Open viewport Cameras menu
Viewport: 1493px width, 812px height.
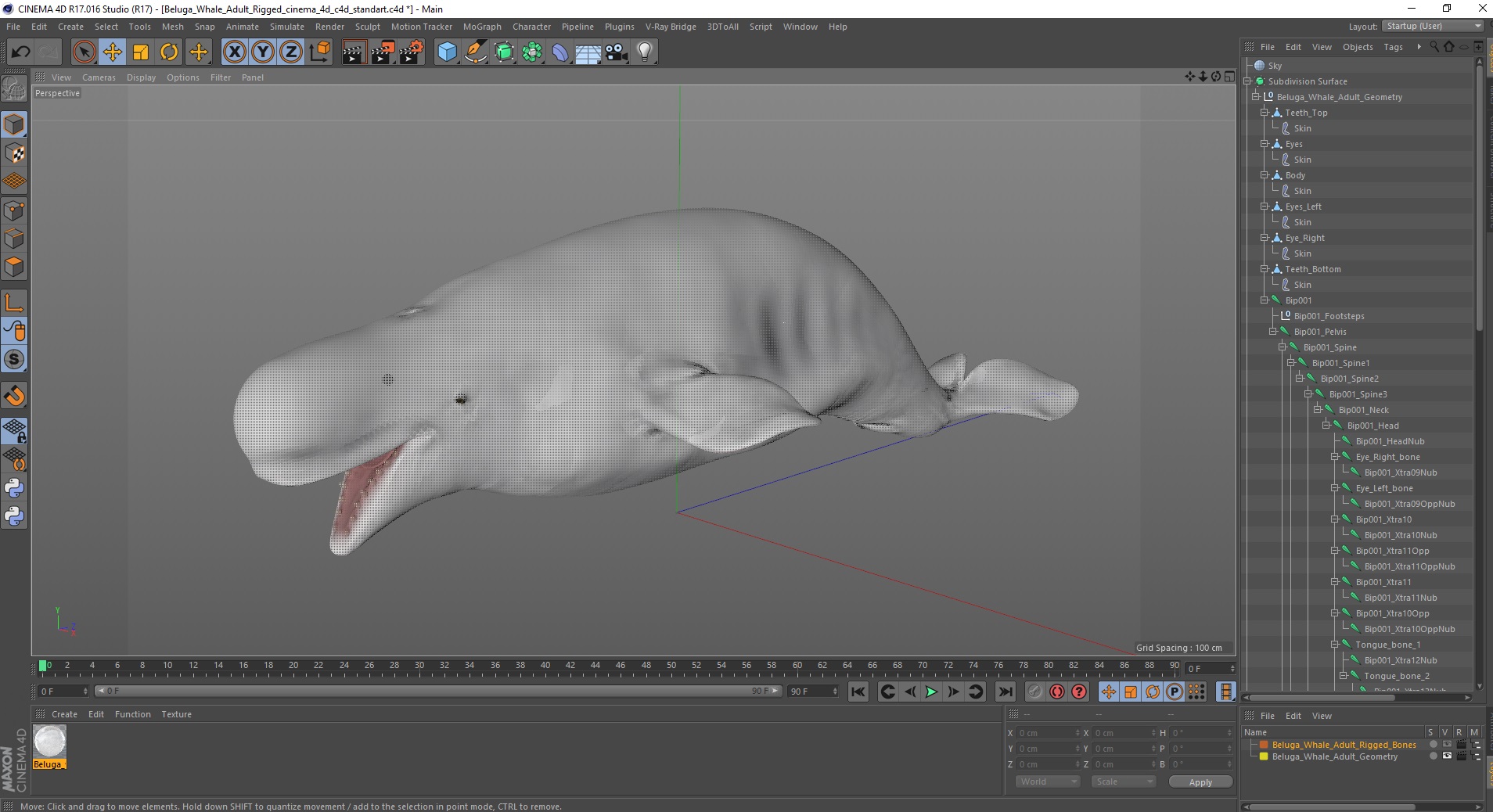coord(99,77)
